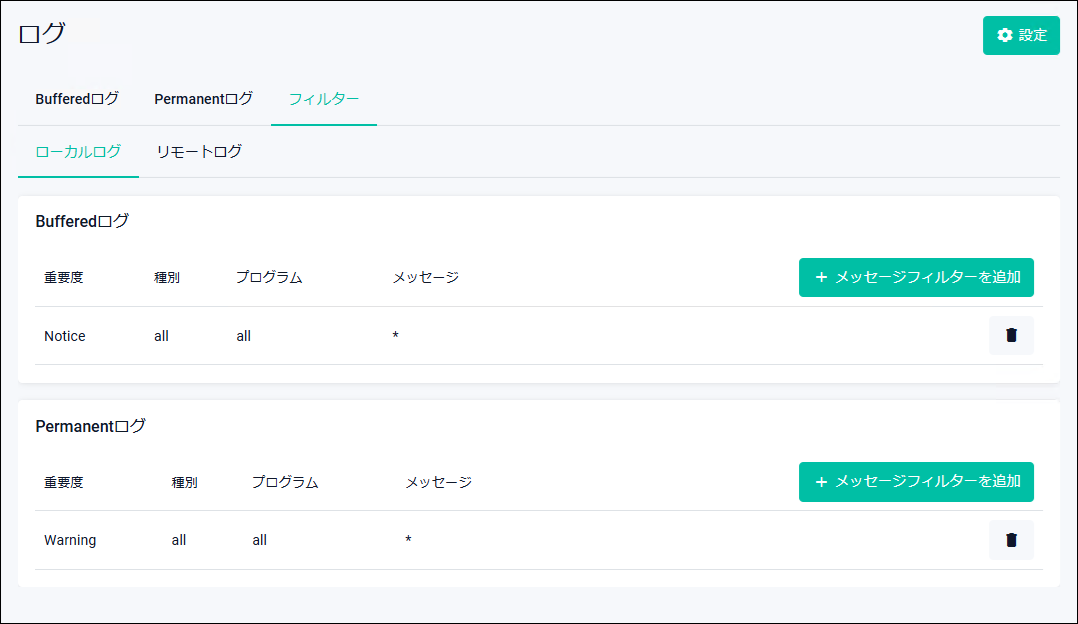Click the ログ page title
The width and height of the screenshot is (1078, 624).
tap(42, 33)
